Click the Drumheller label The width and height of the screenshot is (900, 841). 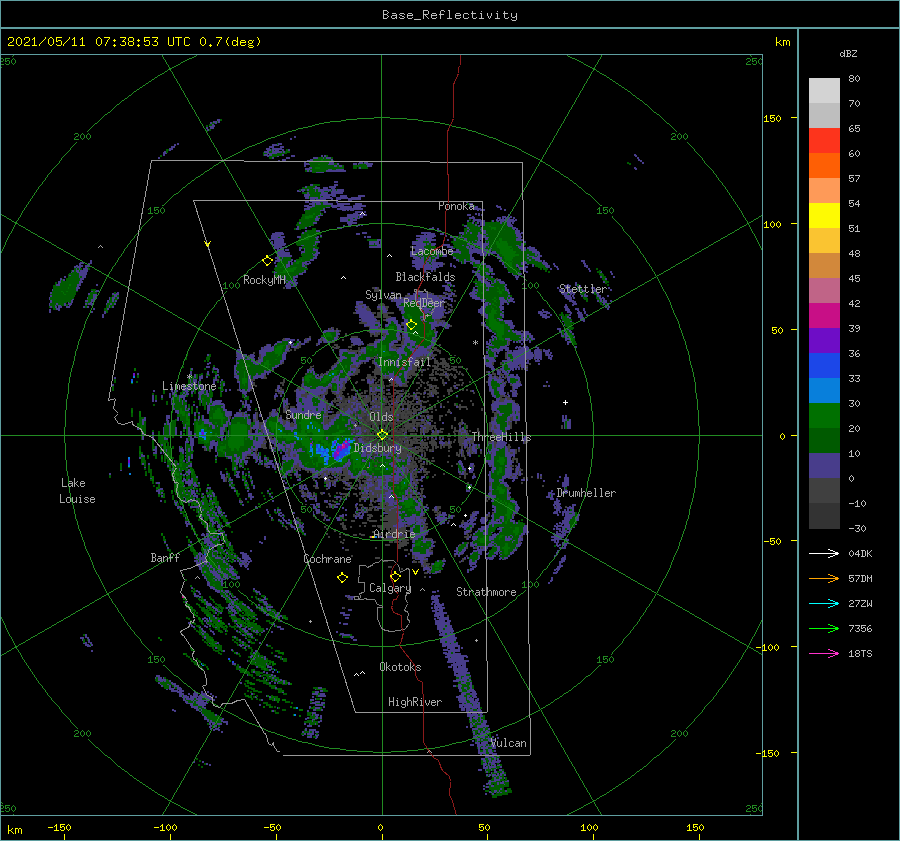(x=586, y=493)
